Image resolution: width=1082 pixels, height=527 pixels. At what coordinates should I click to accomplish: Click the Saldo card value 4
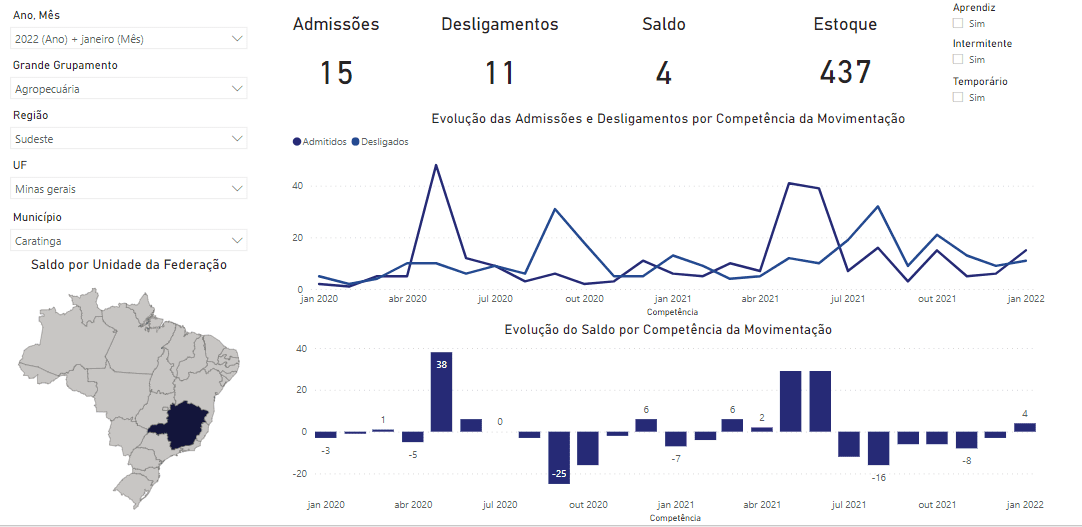(x=663, y=73)
